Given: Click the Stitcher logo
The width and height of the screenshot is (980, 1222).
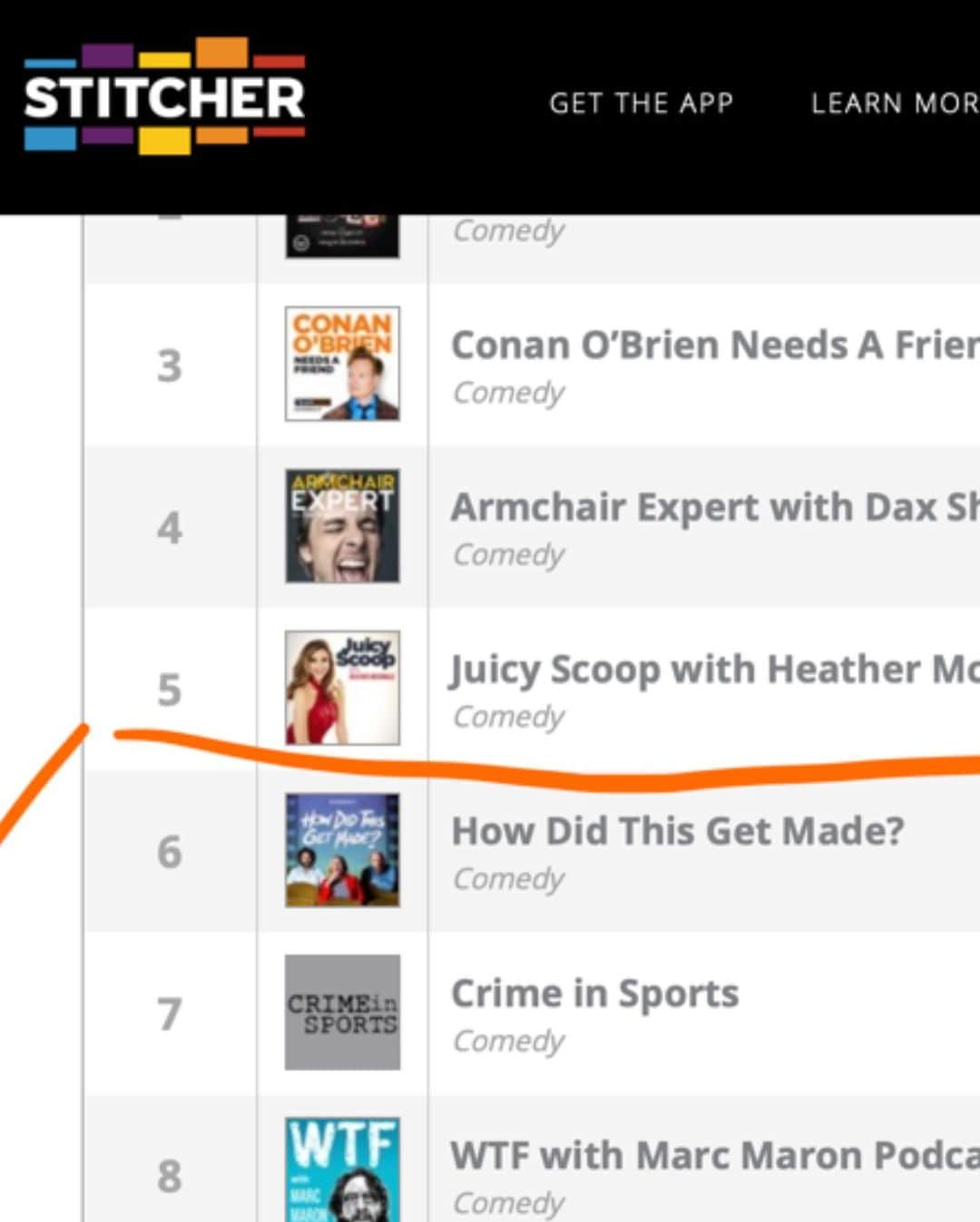Looking at the screenshot, I should pyautogui.click(x=164, y=95).
